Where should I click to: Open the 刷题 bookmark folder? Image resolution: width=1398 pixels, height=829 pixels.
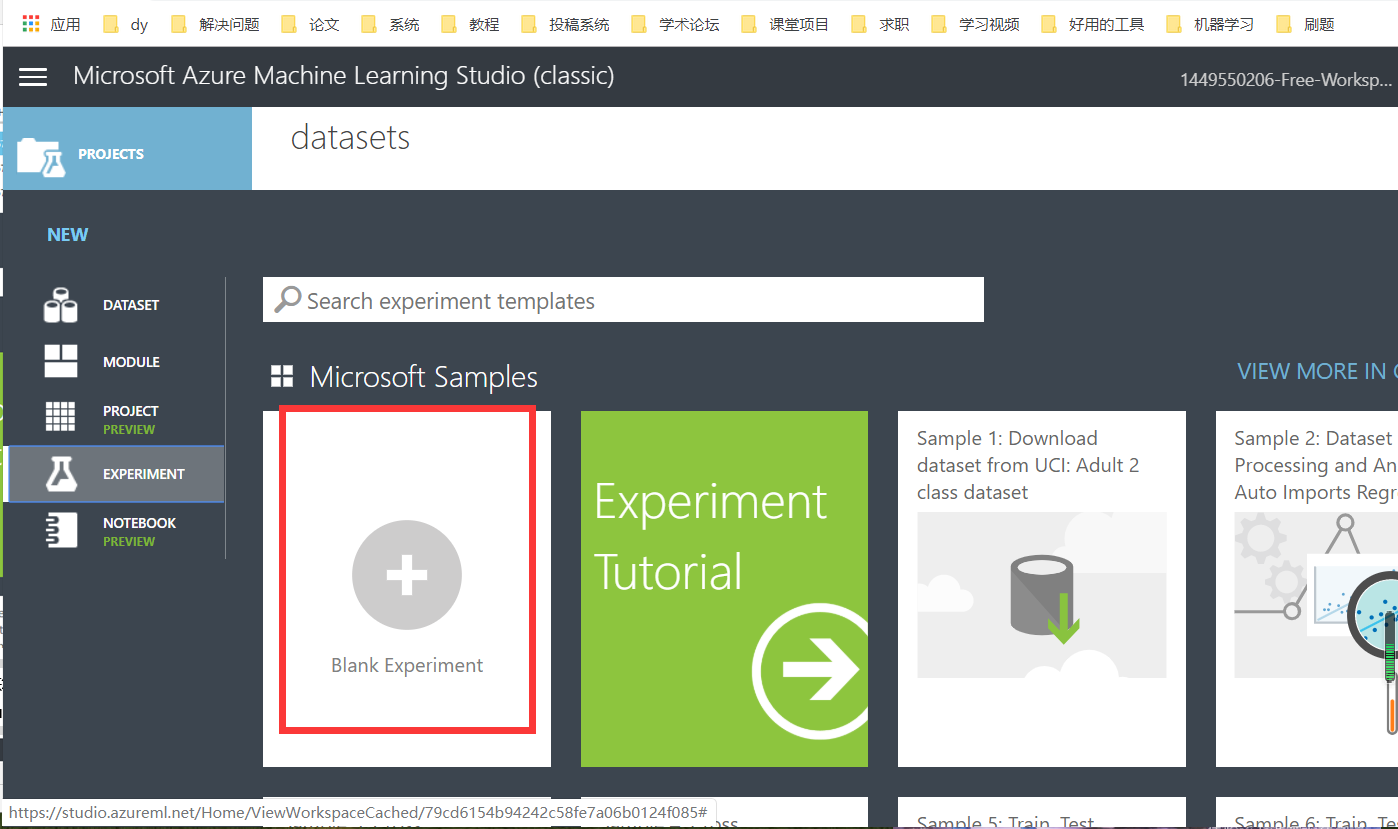pos(1305,24)
